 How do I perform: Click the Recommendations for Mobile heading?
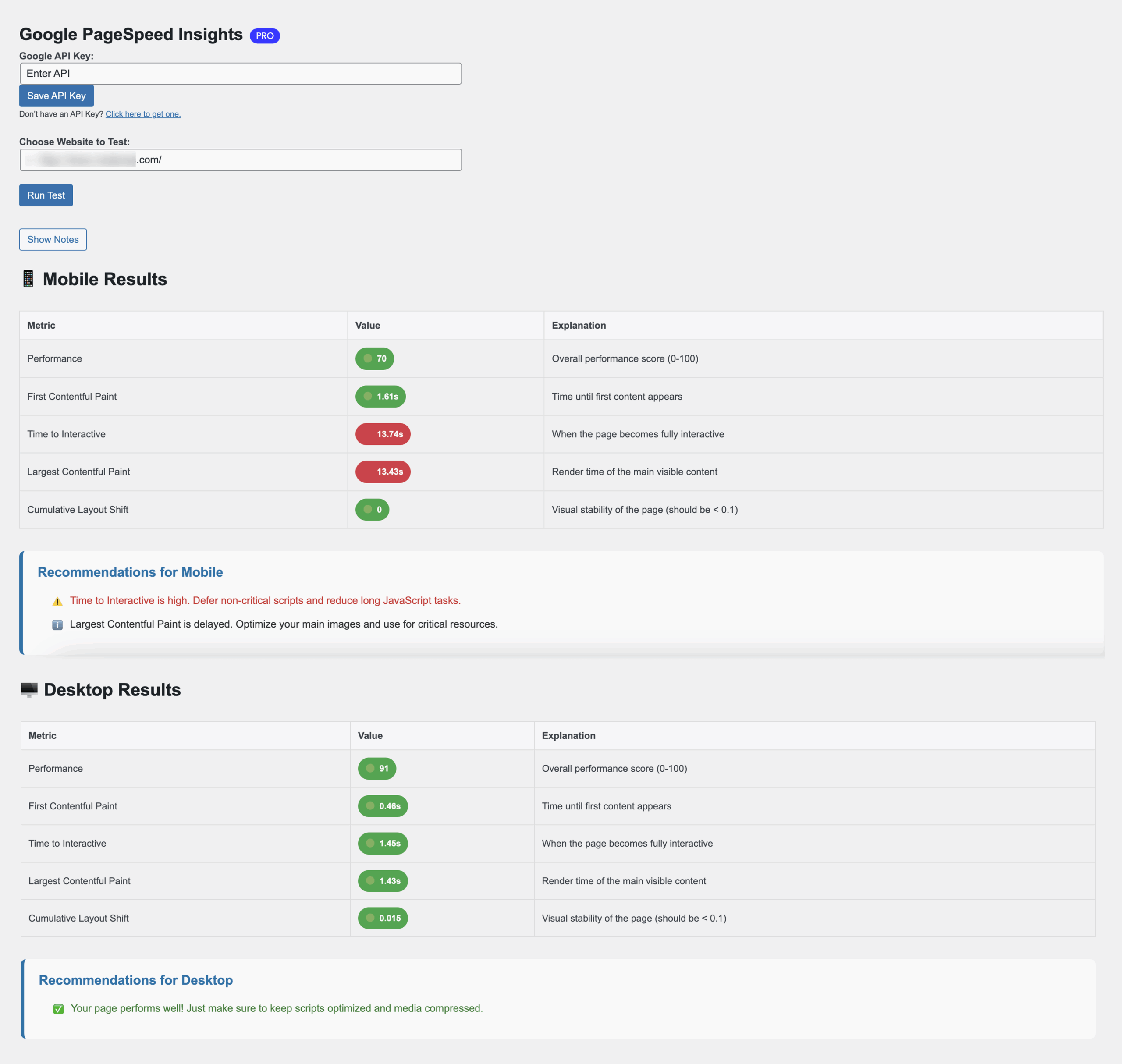click(131, 572)
